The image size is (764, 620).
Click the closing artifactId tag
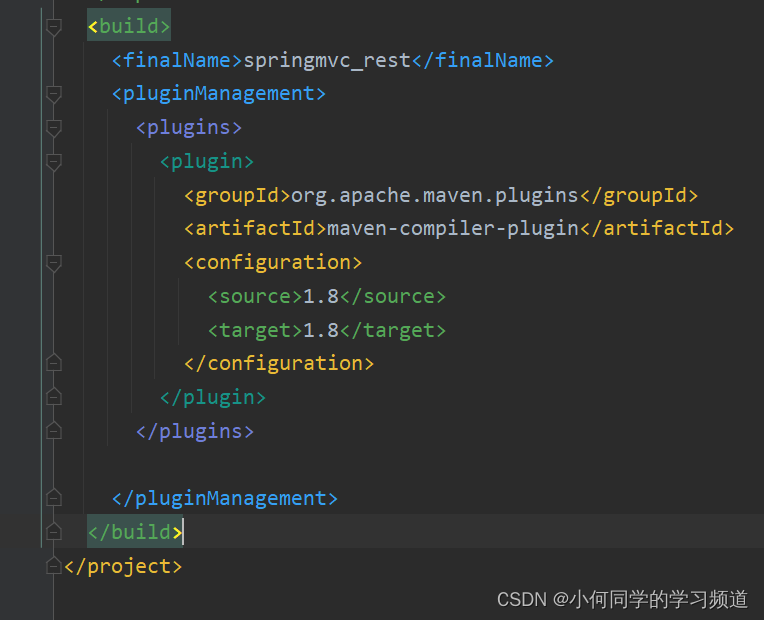click(657, 229)
